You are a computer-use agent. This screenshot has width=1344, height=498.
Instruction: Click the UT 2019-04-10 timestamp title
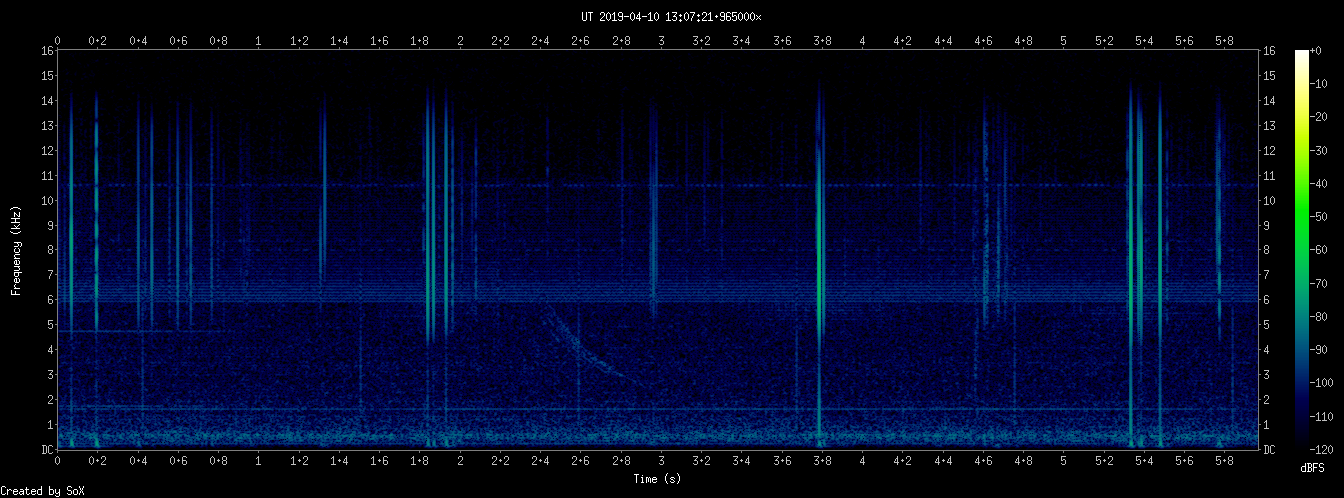click(671, 17)
